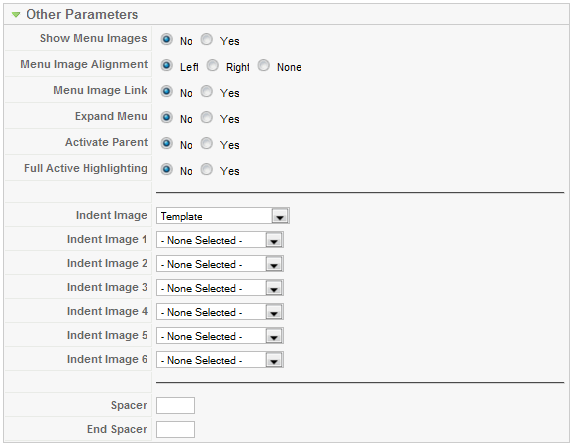Screen dimensions: 573x445
Task: Open the Indent Image 3 dropdown
Action: coord(220,288)
